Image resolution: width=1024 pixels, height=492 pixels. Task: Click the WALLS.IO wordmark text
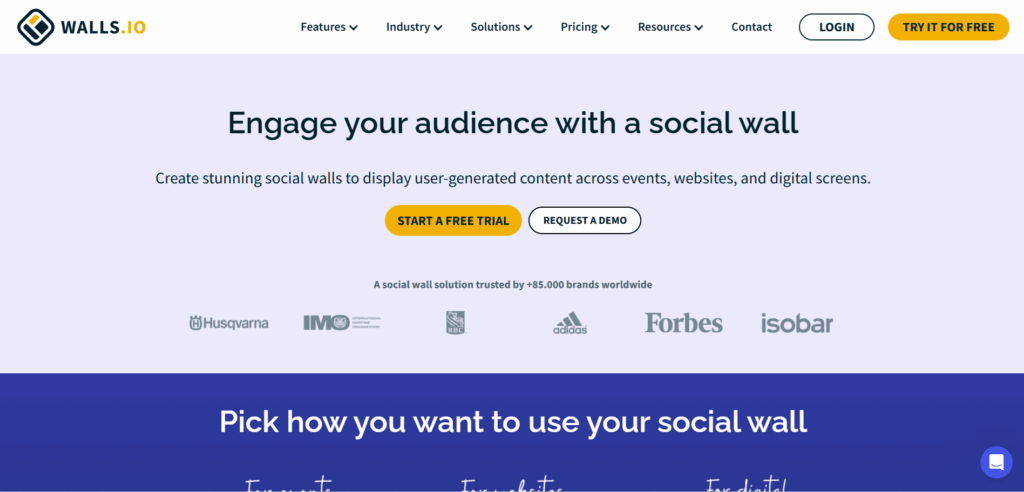(x=103, y=27)
